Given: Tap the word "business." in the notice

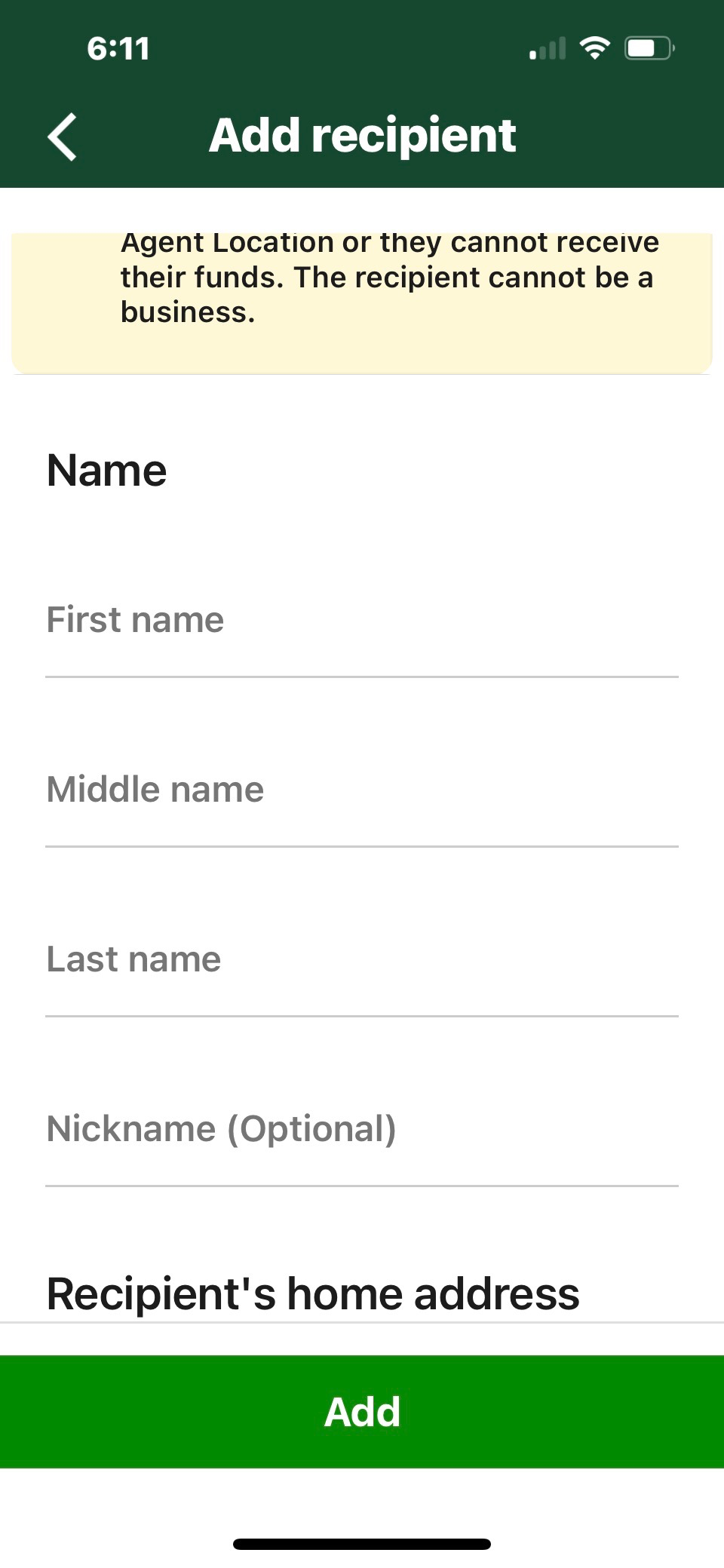Looking at the screenshot, I should (188, 312).
